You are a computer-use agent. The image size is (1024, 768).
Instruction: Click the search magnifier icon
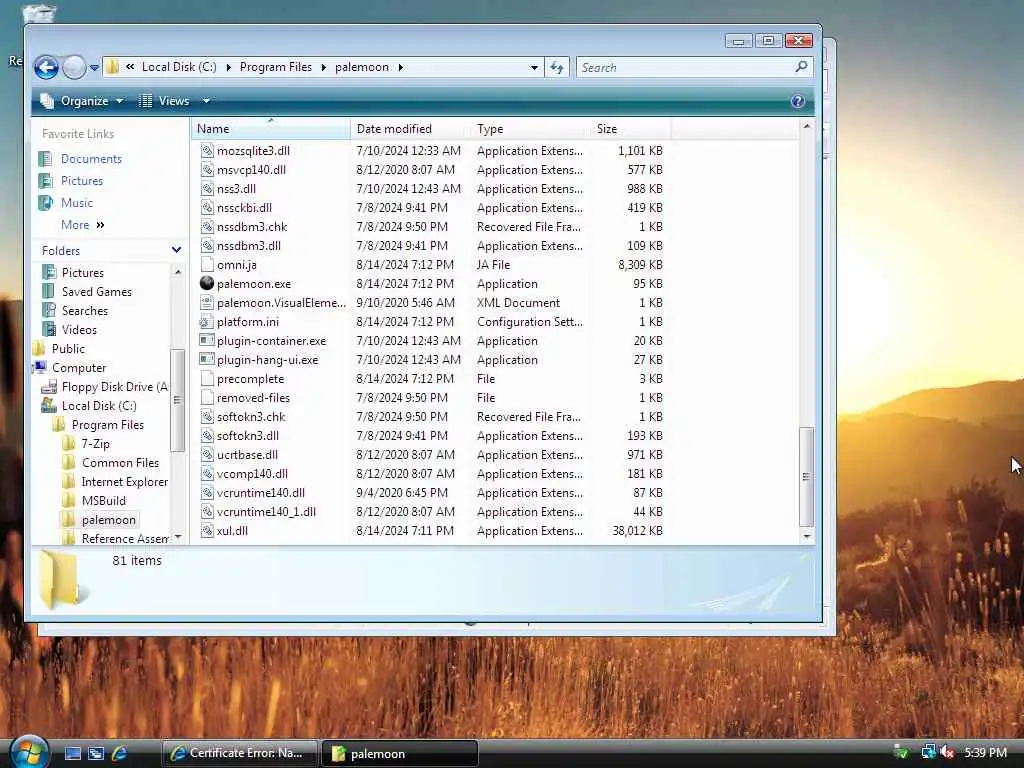[x=801, y=67]
